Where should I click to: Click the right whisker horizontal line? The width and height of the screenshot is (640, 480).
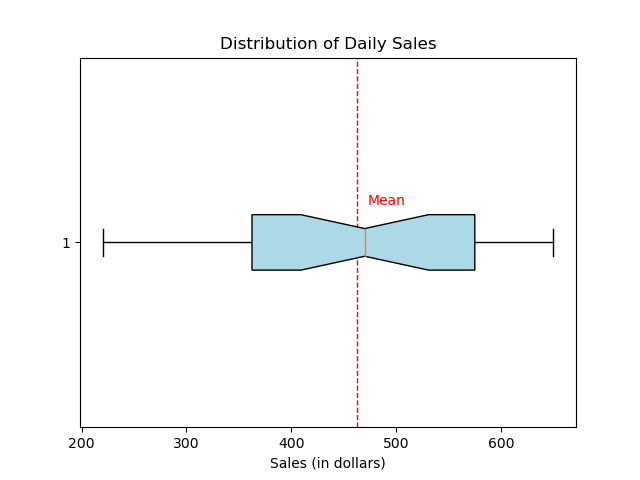(514, 242)
